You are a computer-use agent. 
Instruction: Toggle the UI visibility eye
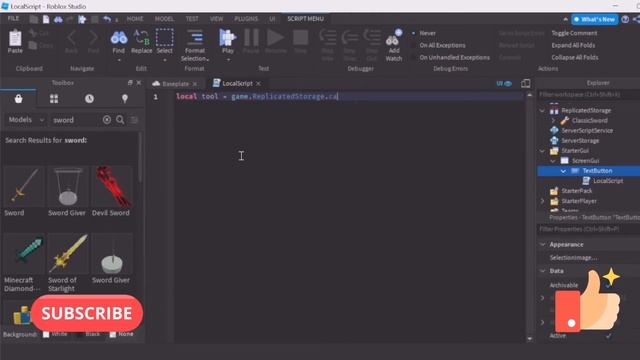(504, 83)
